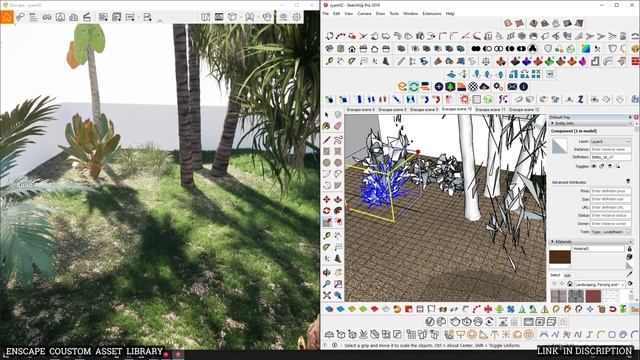Toggle cast shadows in Toggles row
This screenshot has width=640, height=360.
(618, 166)
